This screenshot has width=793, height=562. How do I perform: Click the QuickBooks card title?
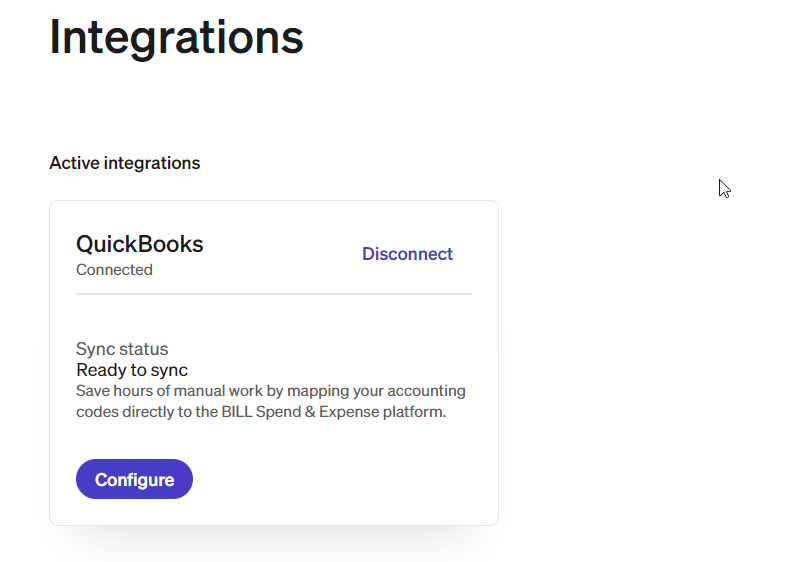point(139,243)
